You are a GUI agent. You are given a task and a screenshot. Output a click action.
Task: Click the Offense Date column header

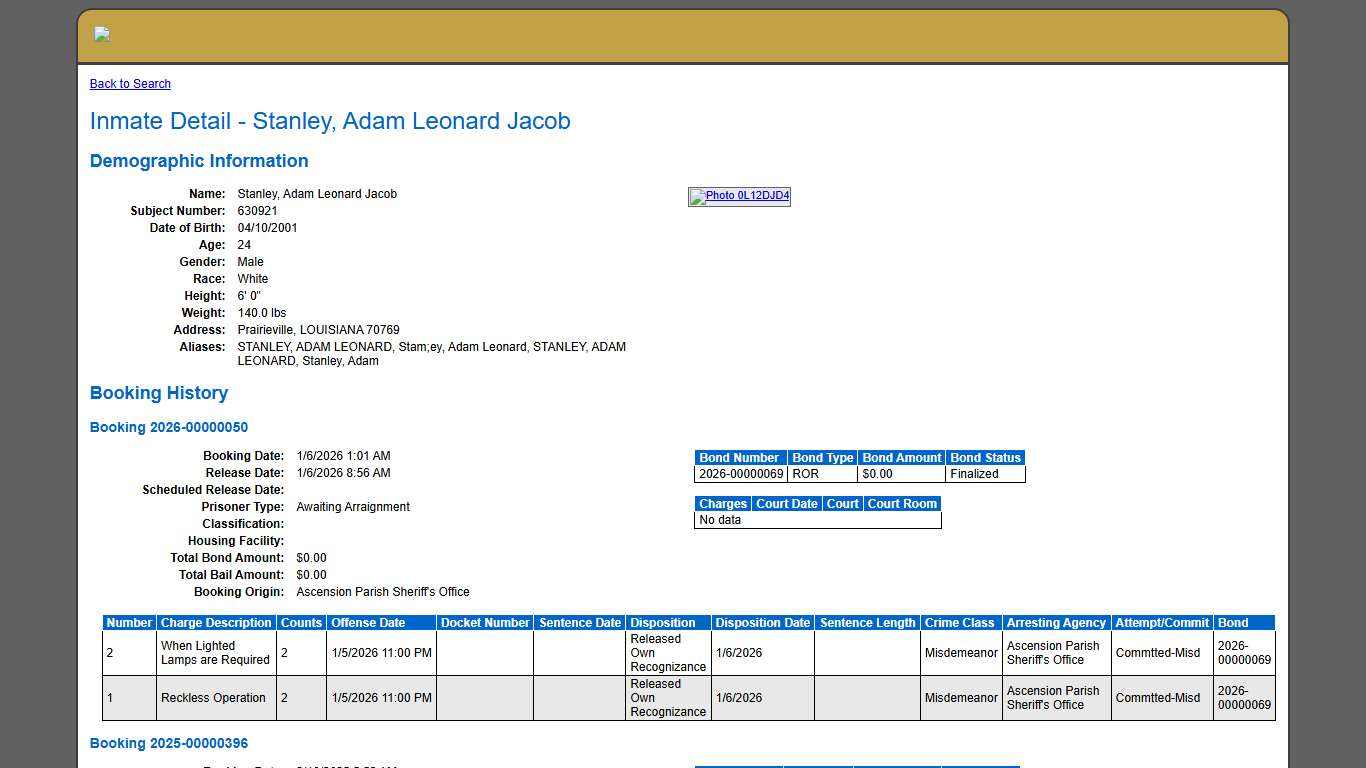381,622
